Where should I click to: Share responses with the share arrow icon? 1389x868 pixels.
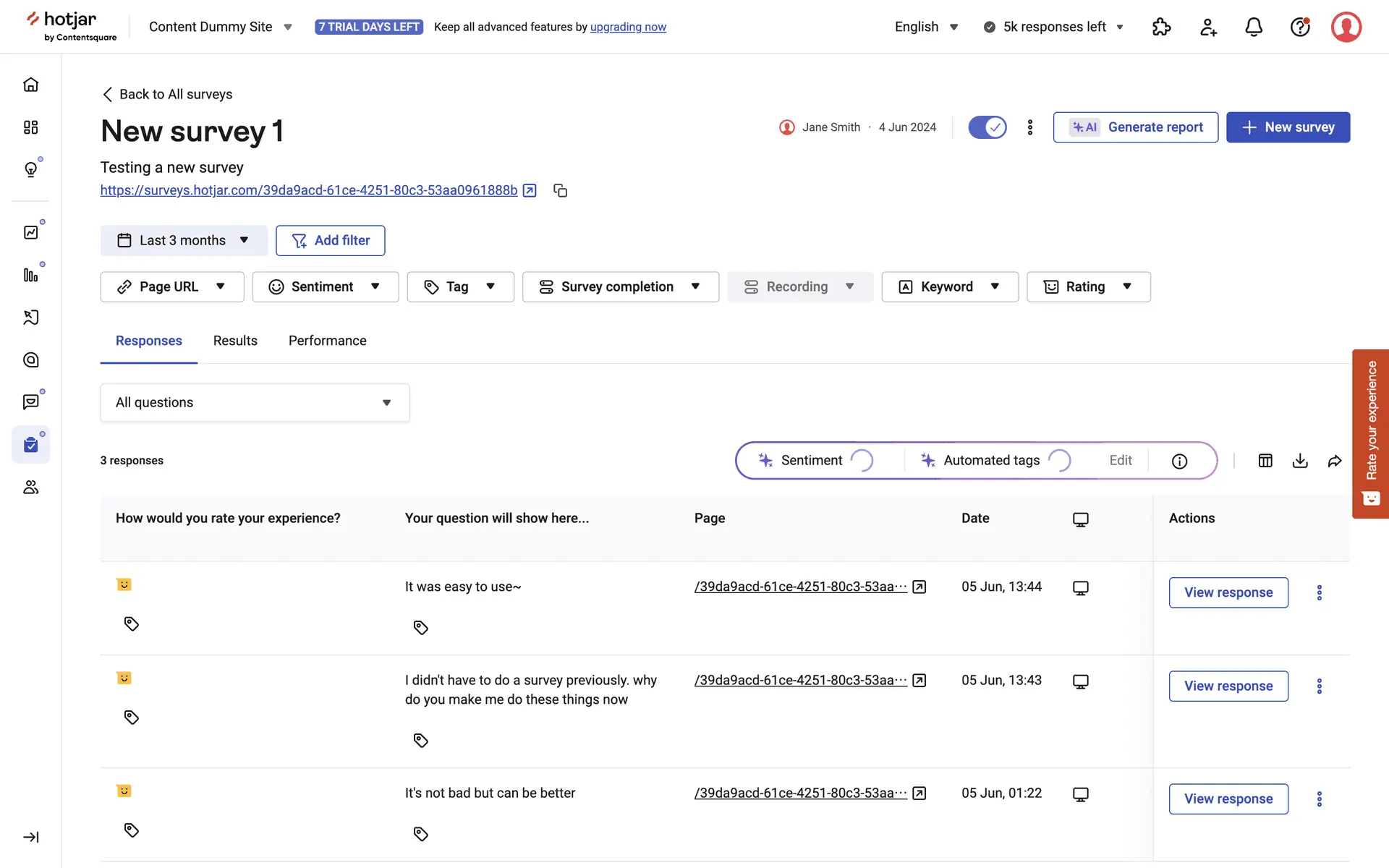click(1335, 461)
